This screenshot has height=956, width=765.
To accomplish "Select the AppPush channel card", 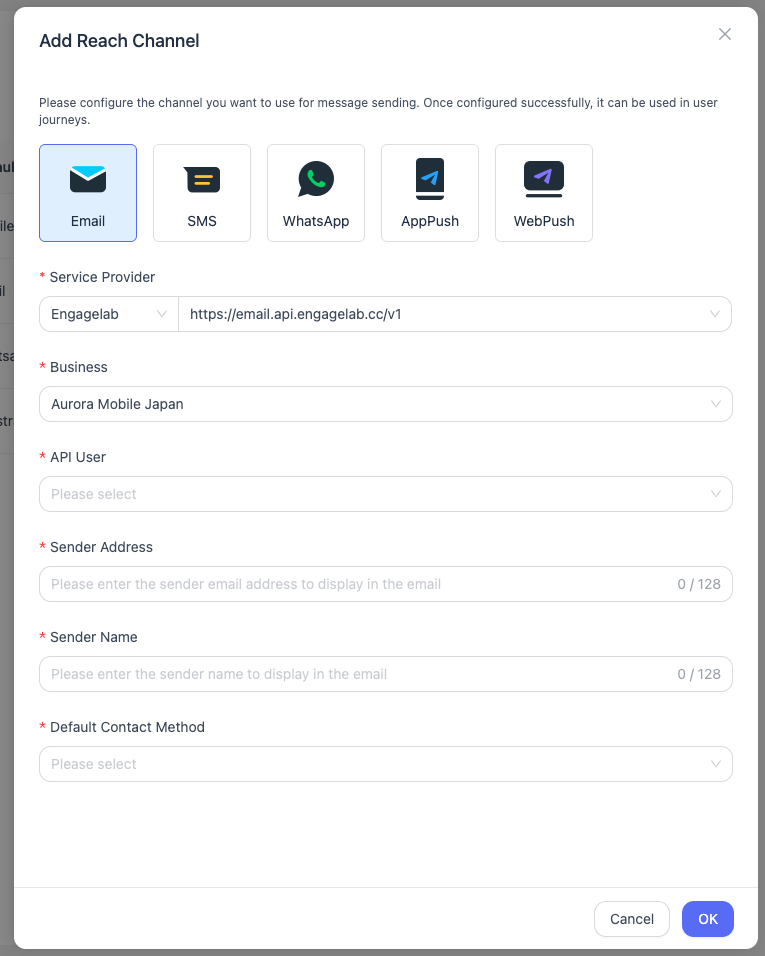I will (430, 193).
